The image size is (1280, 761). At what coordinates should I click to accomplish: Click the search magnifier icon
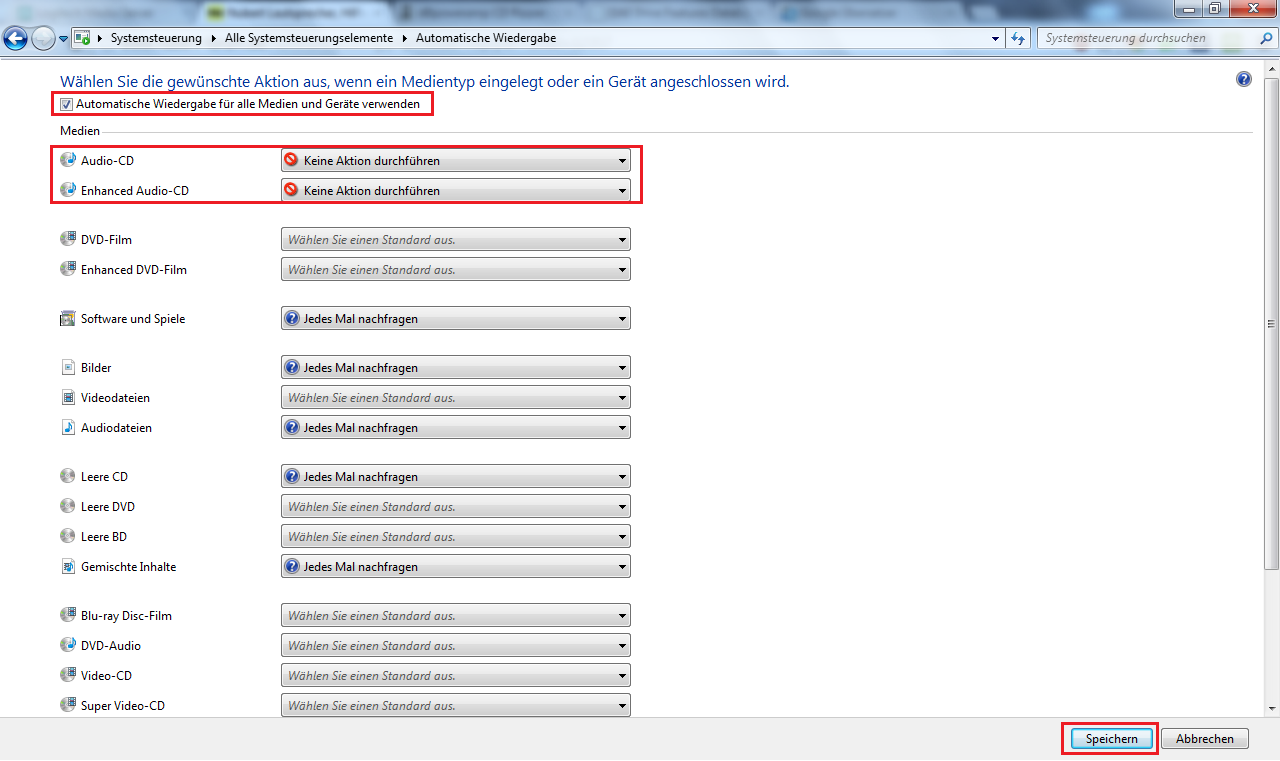point(1264,38)
